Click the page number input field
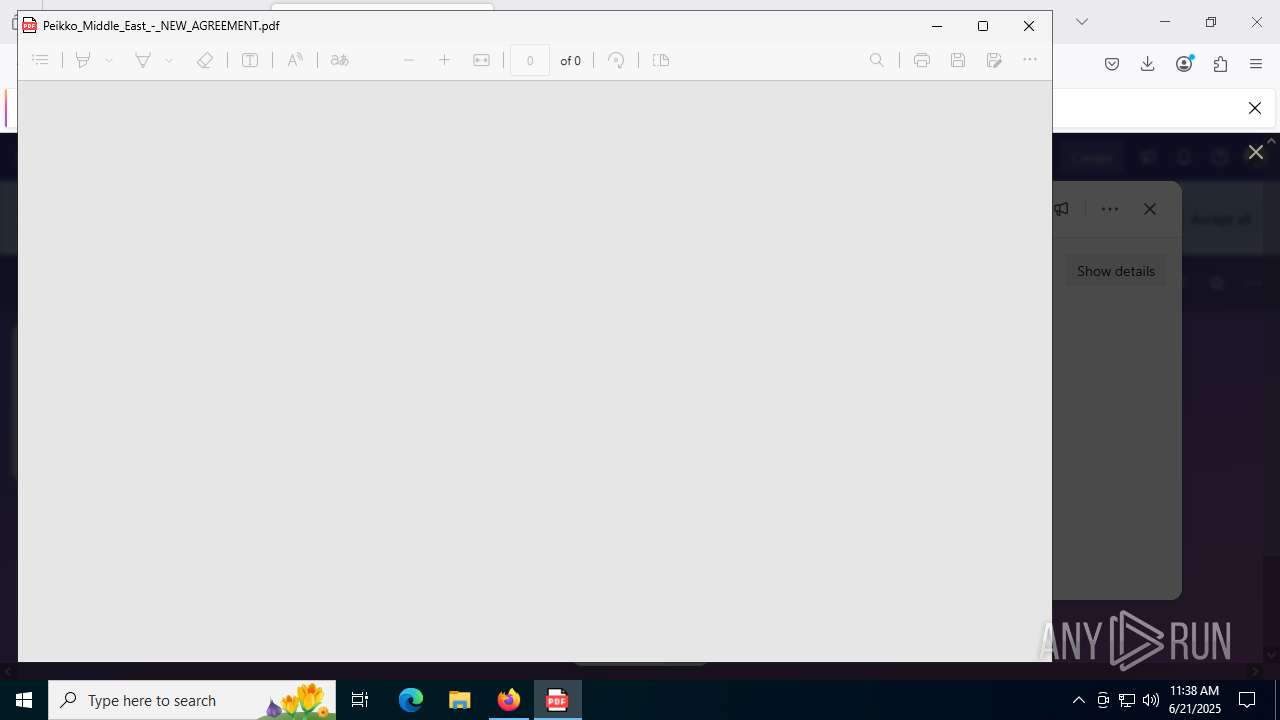The image size is (1280, 720). (530, 60)
